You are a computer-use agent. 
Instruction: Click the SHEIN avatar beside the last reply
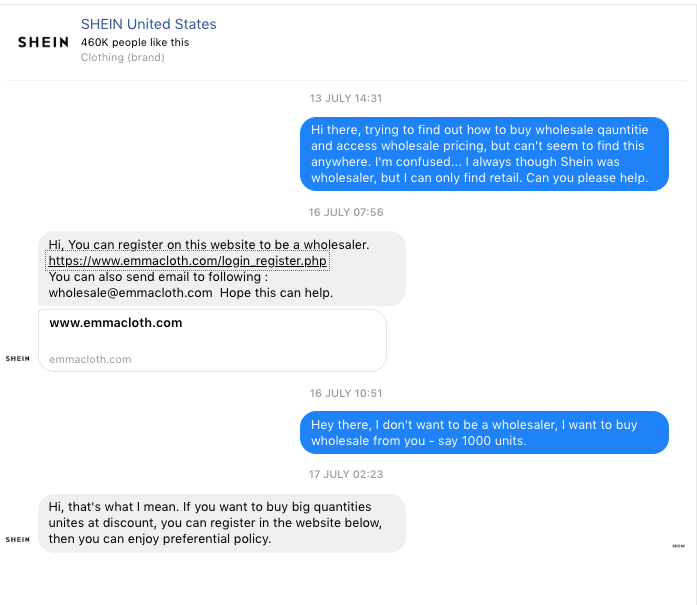[18, 539]
